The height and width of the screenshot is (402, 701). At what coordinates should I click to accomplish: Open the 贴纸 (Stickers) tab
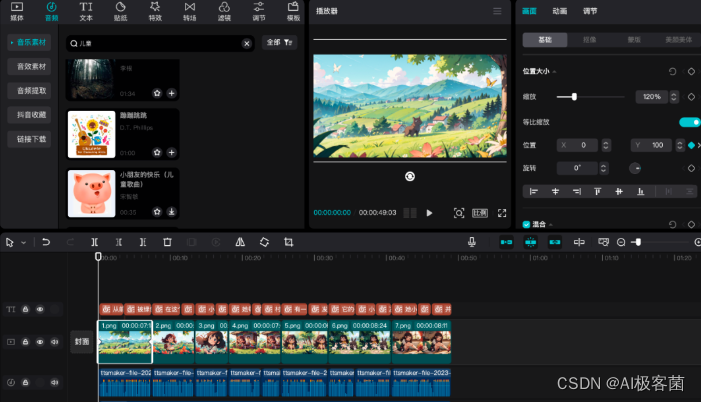tap(120, 12)
